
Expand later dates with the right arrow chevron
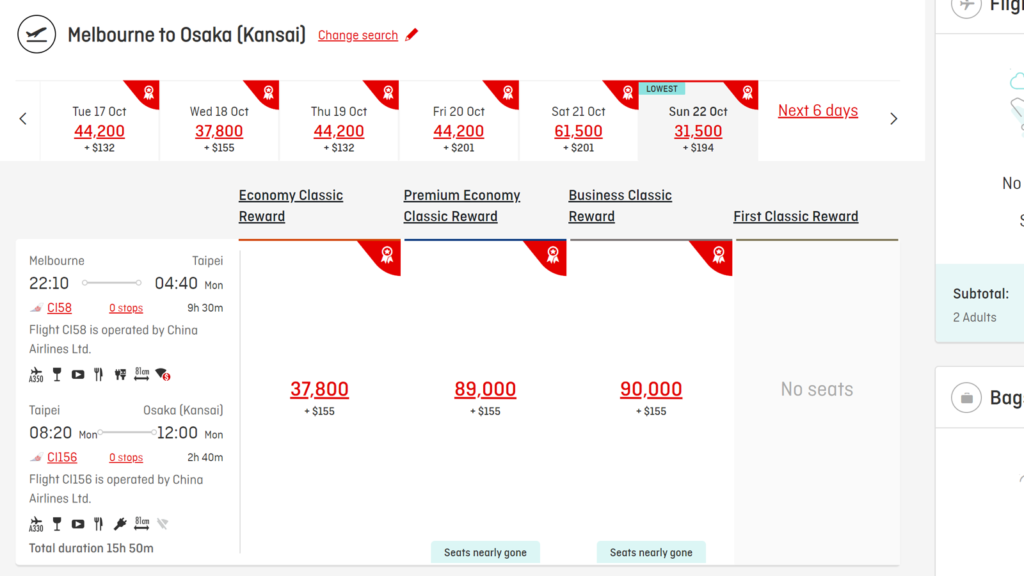pos(893,117)
